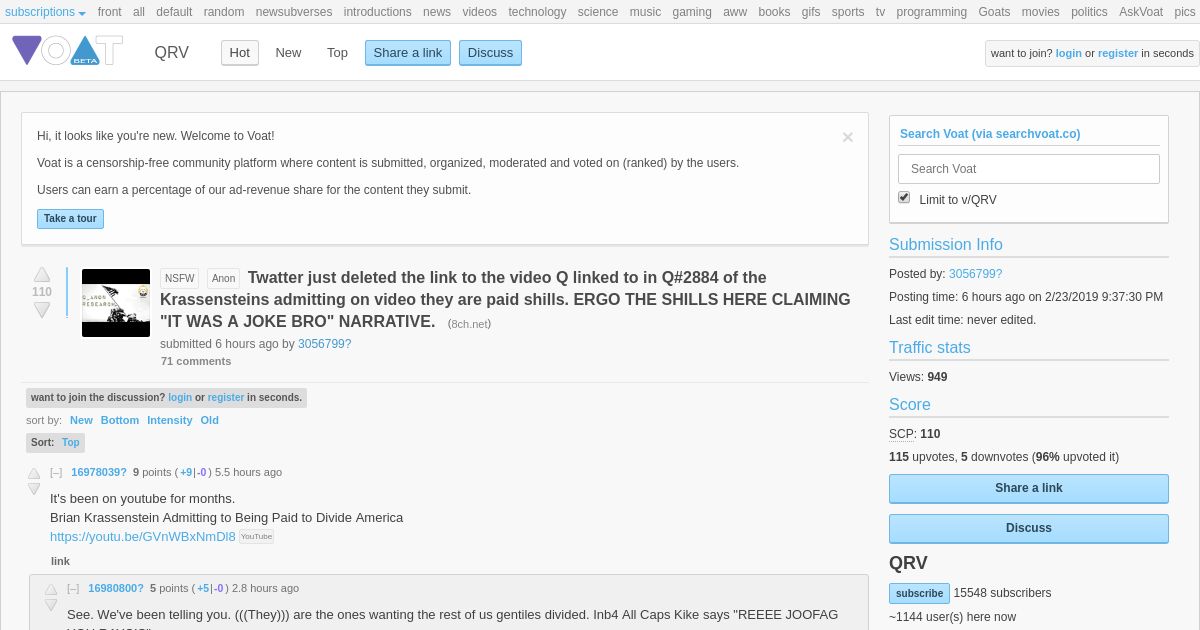
Task: Open Goats subverse in top bar
Action: pyautogui.click(x=994, y=12)
